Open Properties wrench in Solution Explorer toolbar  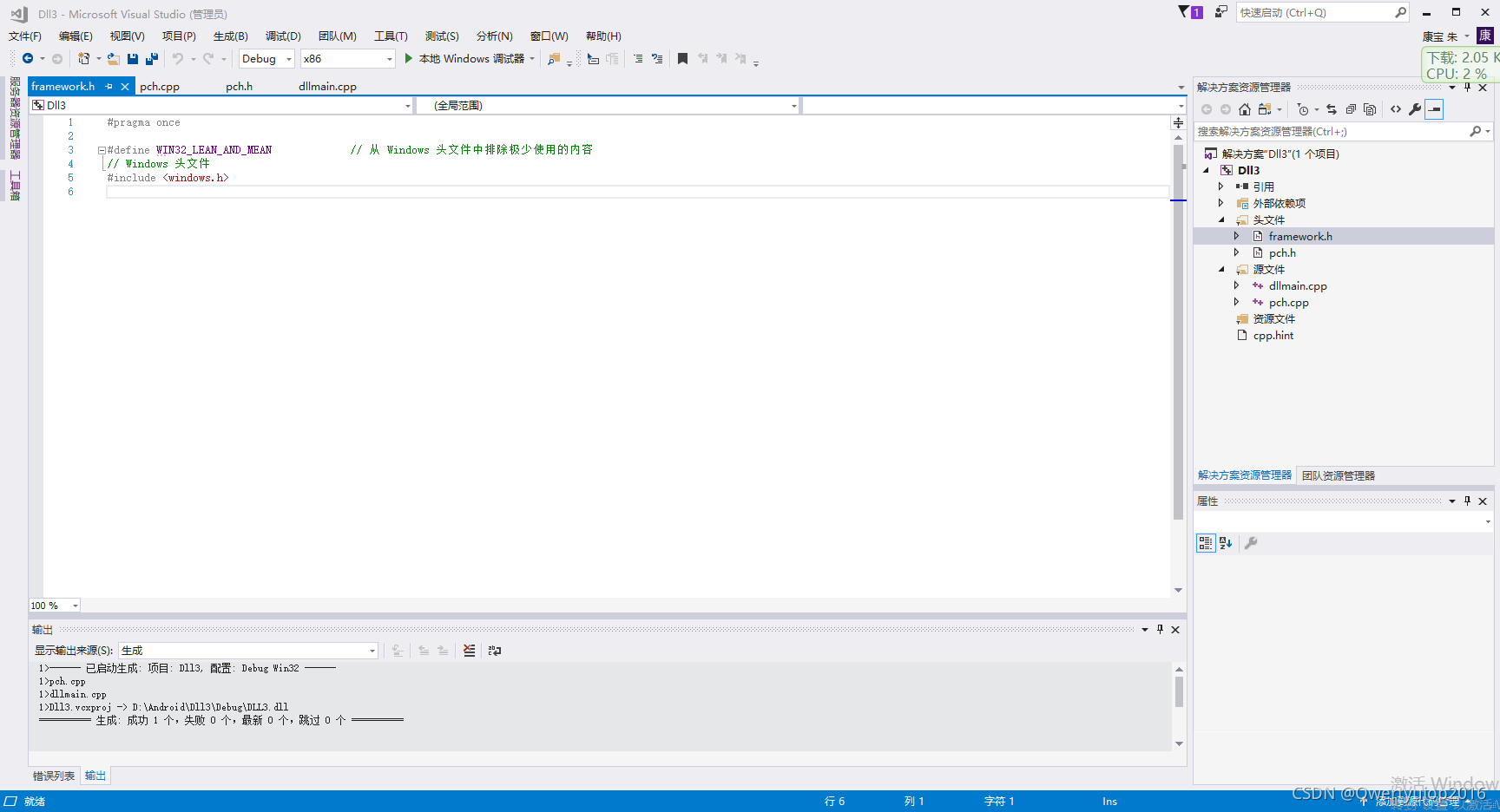(x=1415, y=109)
